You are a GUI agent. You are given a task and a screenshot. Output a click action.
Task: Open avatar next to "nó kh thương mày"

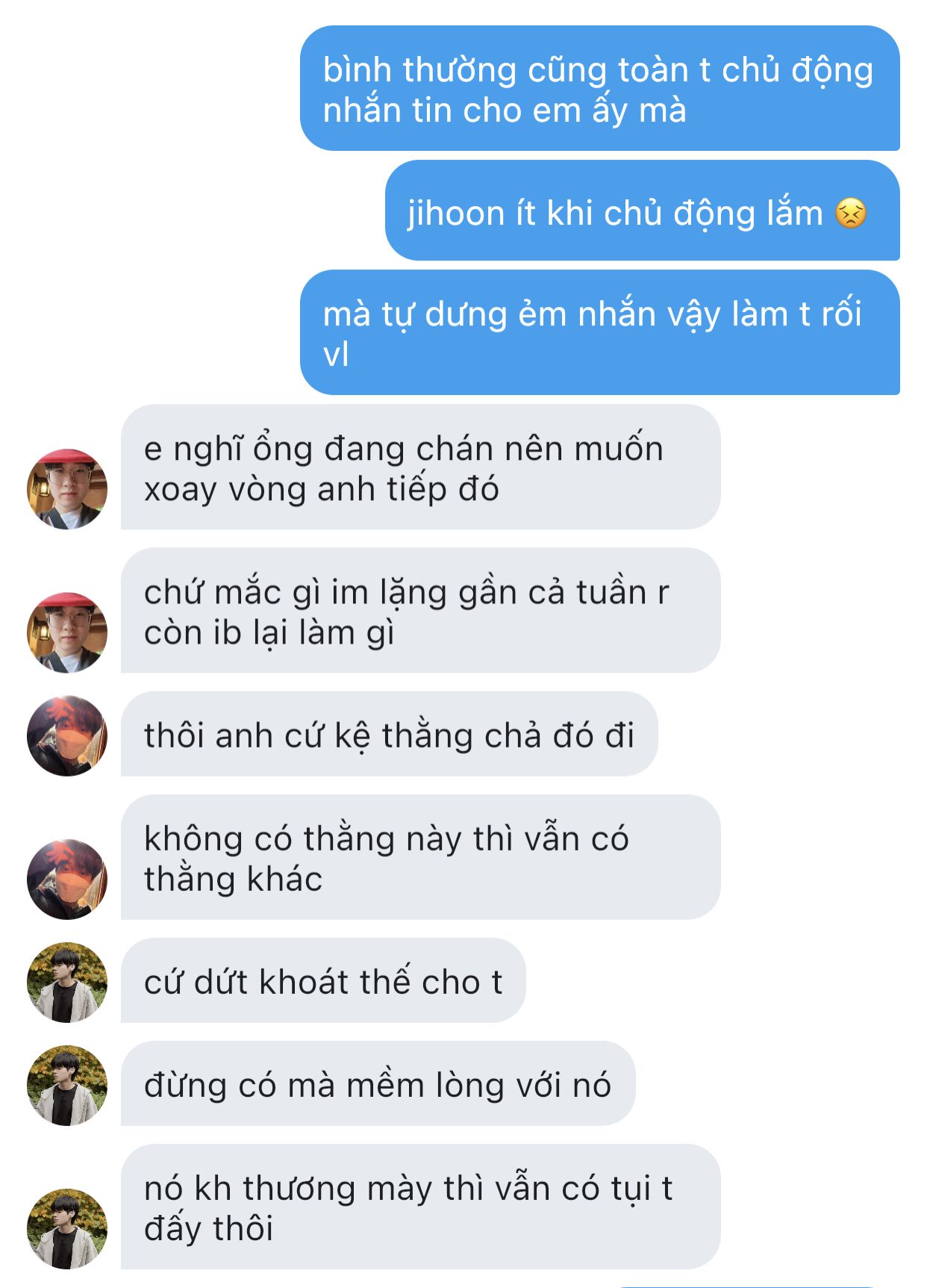[67, 1228]
